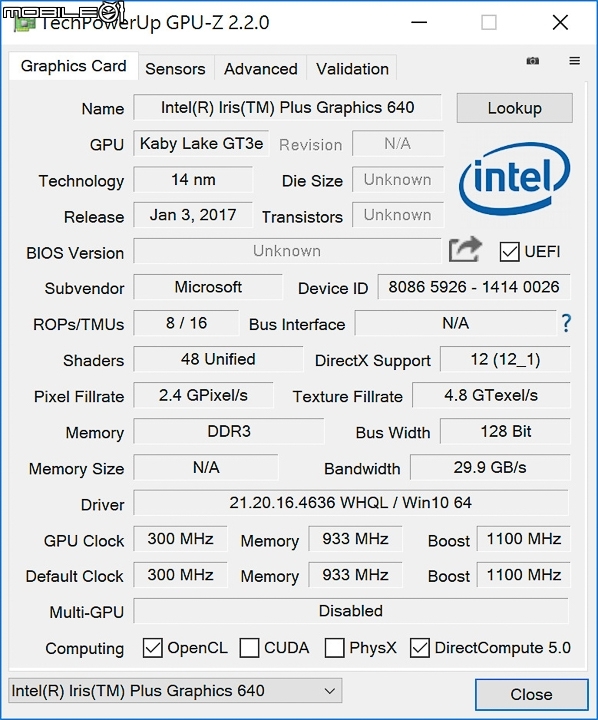
Task: Open the Validation tab
Action: click(352, 69)
